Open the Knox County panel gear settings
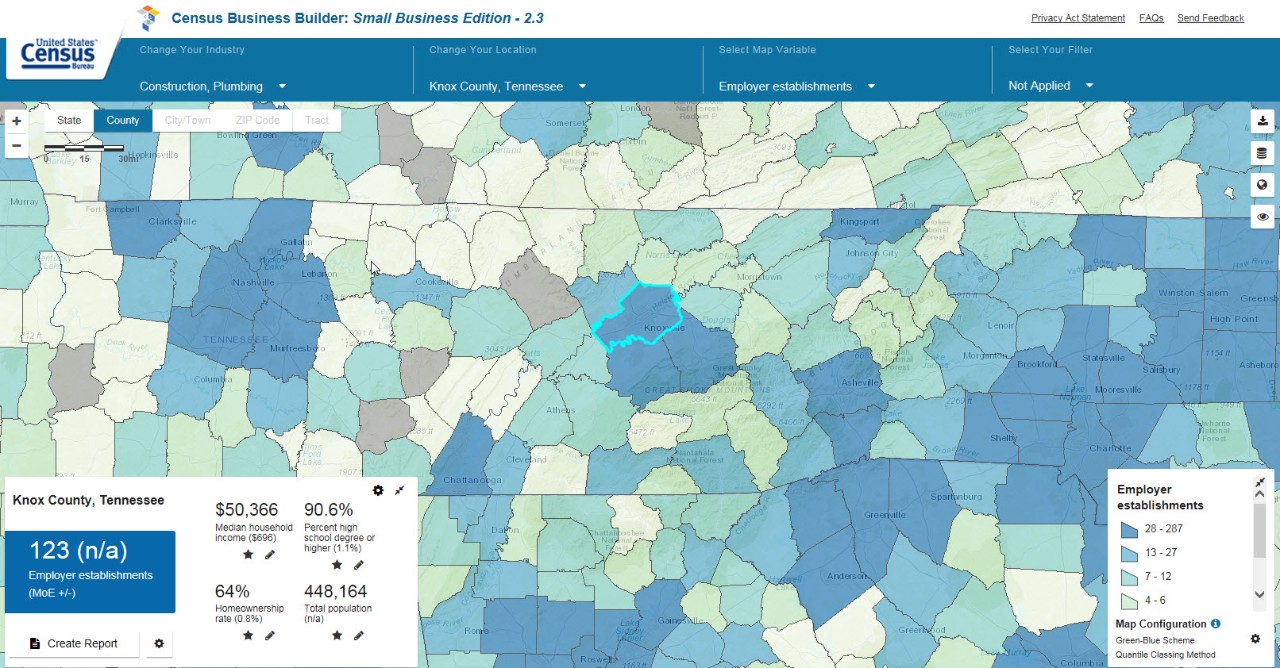Viewport: 1280px width, 668px height. (378, 490)
